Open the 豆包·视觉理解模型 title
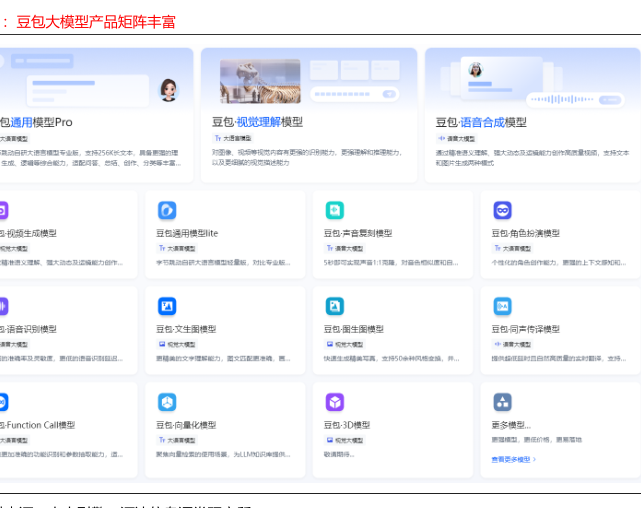The image size is (641, 508). [x=257, y=122]
